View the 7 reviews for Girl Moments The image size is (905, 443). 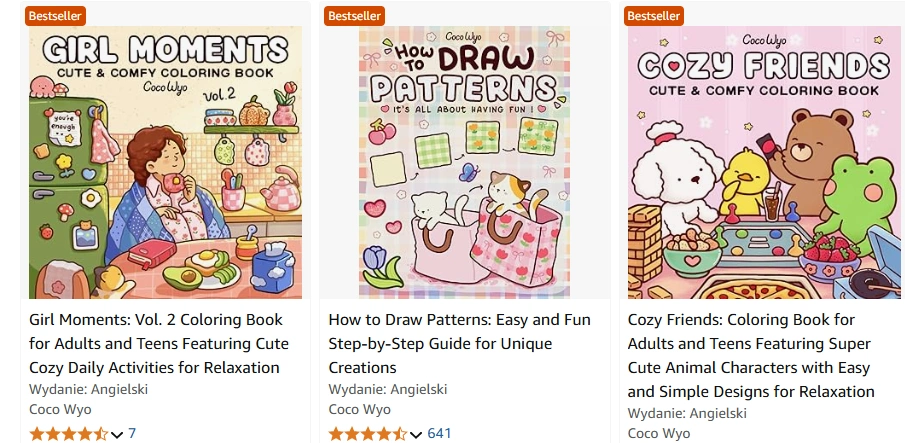point(132,433)
